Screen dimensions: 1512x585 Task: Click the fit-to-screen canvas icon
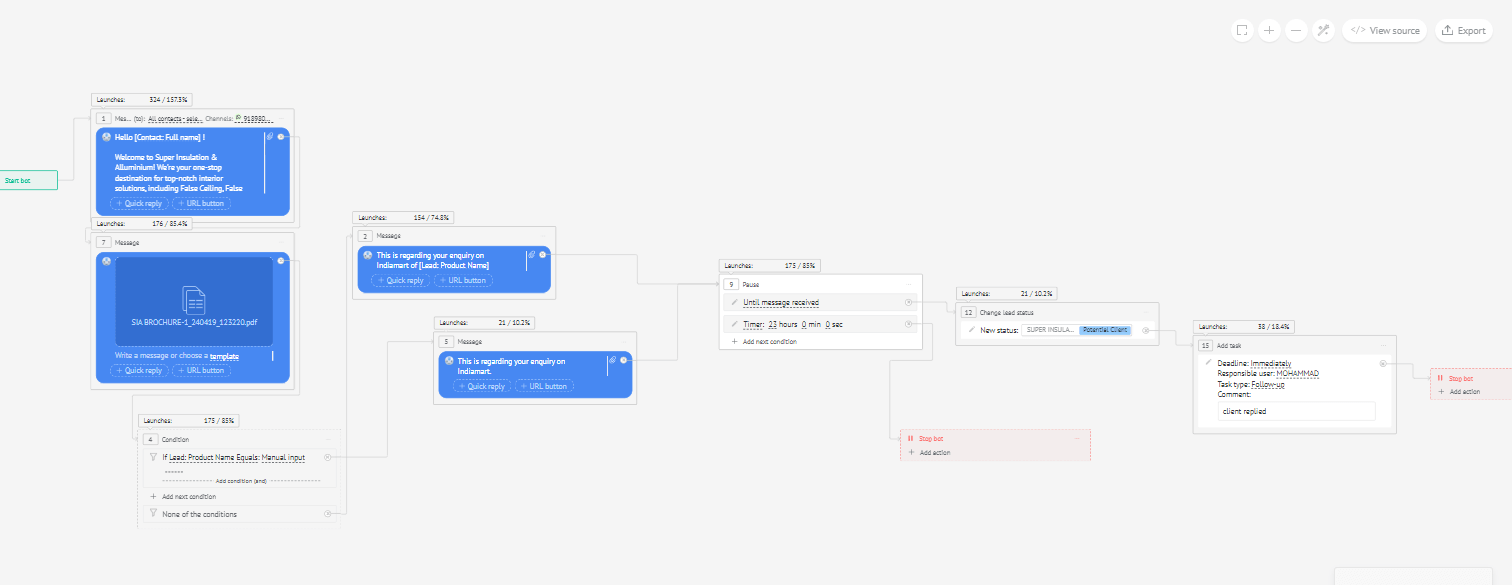(x=1242, y=30)
